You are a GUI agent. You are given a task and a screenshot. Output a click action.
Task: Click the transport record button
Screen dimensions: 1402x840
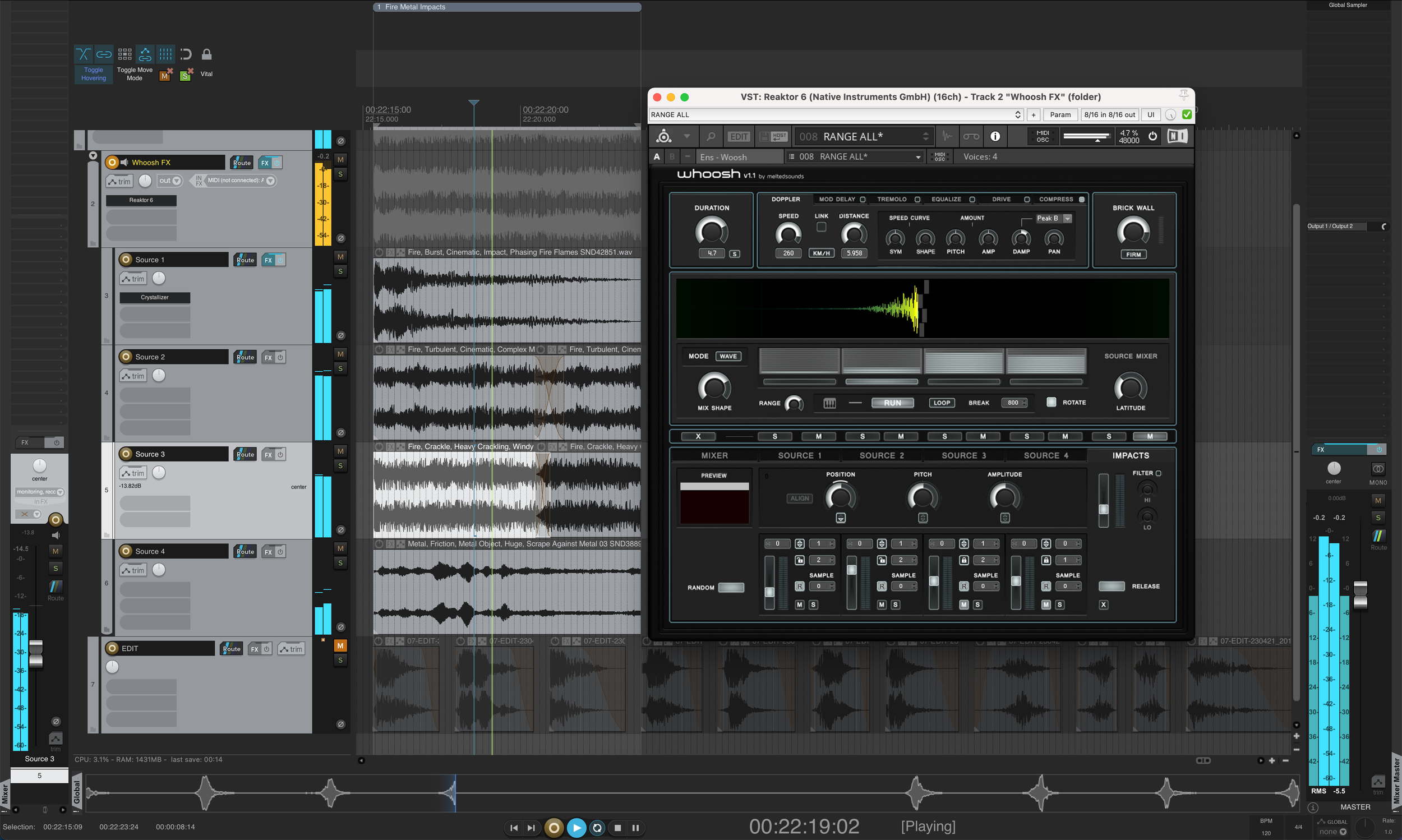point(554,828)
